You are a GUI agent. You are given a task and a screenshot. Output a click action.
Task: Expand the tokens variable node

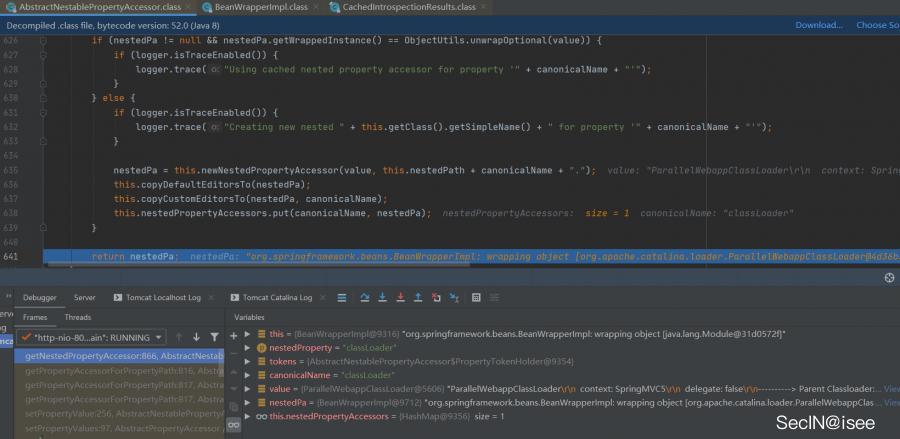coord(247,362)
